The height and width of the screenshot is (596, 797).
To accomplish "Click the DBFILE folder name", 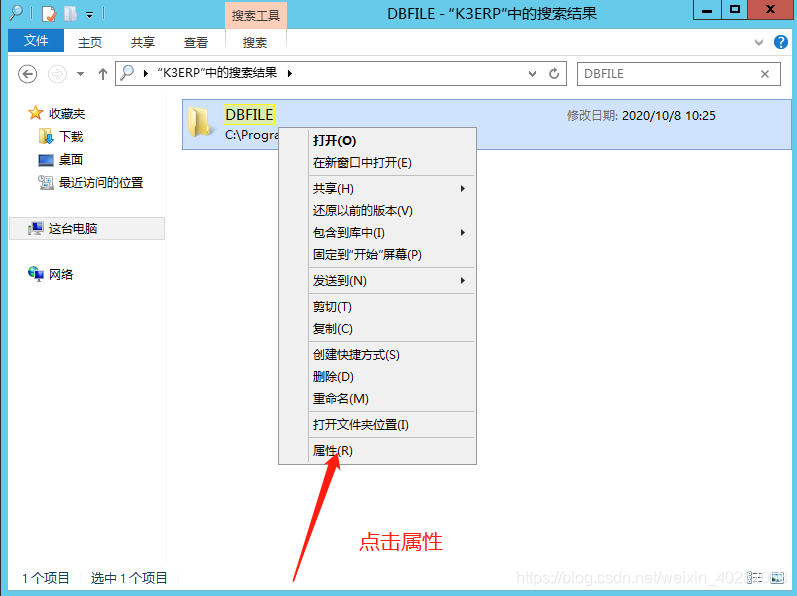I will pos(249,115).
